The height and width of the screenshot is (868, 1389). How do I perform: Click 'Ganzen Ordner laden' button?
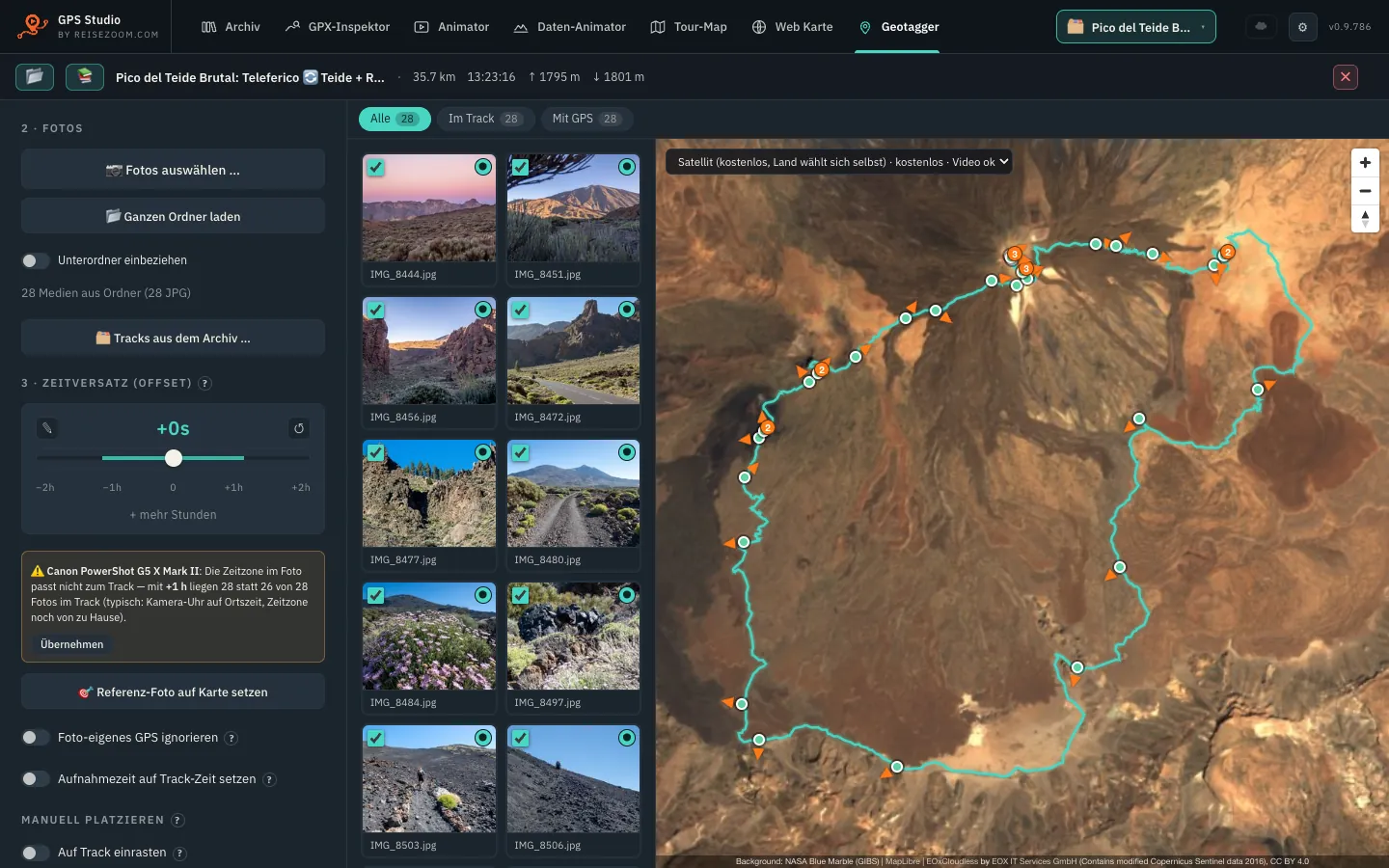[x=173, y=216]
